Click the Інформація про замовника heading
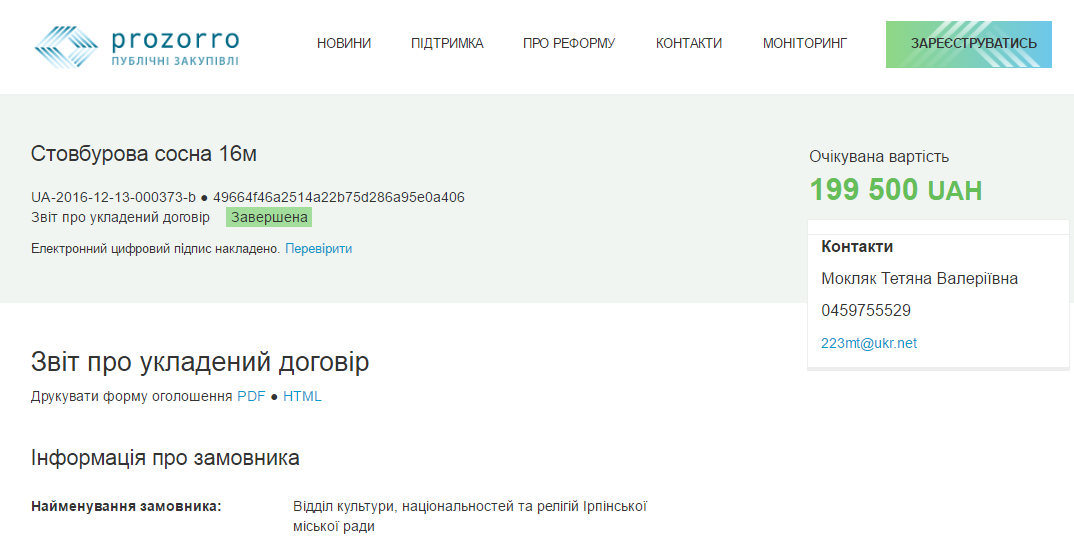The width and height of the screenshot is (1074, 536). click(165, 458)
